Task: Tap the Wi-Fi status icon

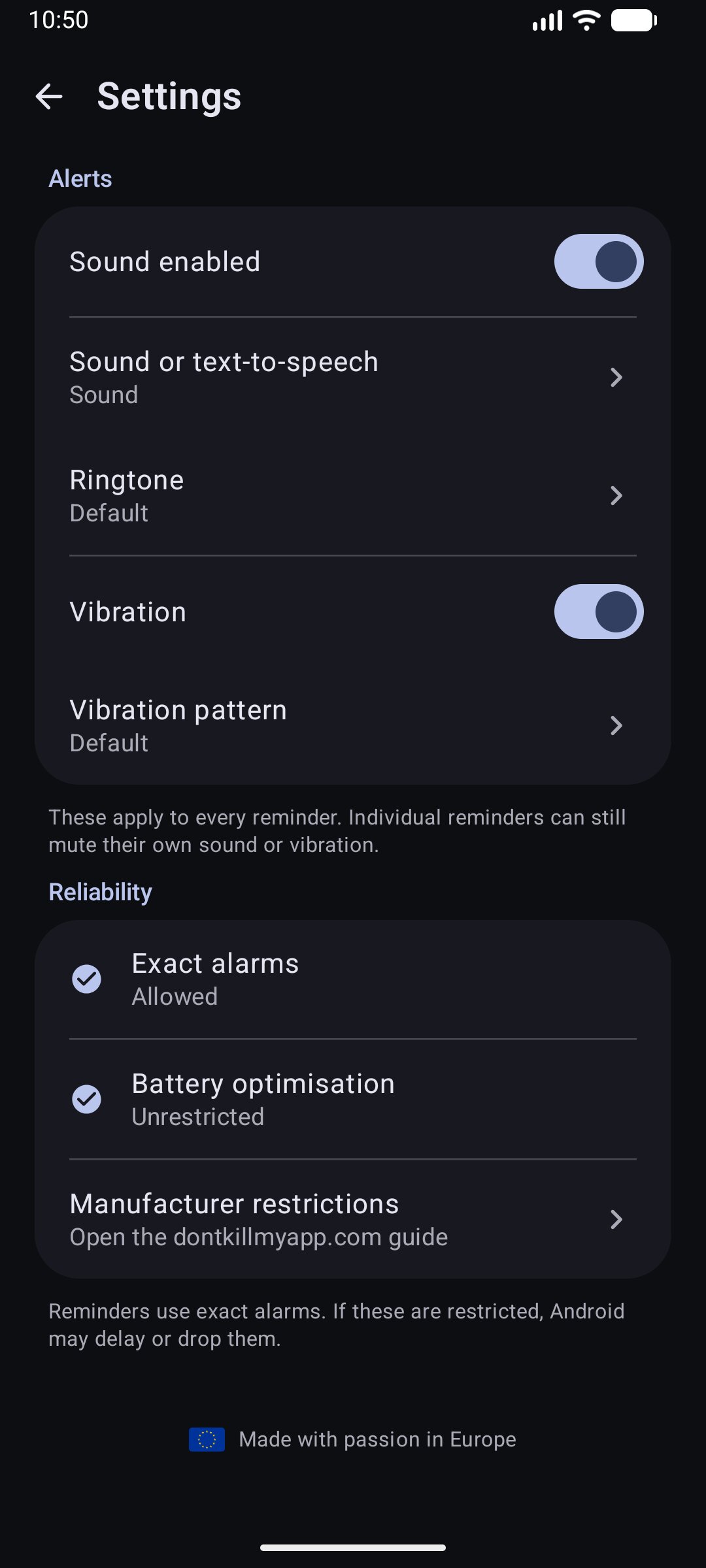Action: (x=586, y=20)
